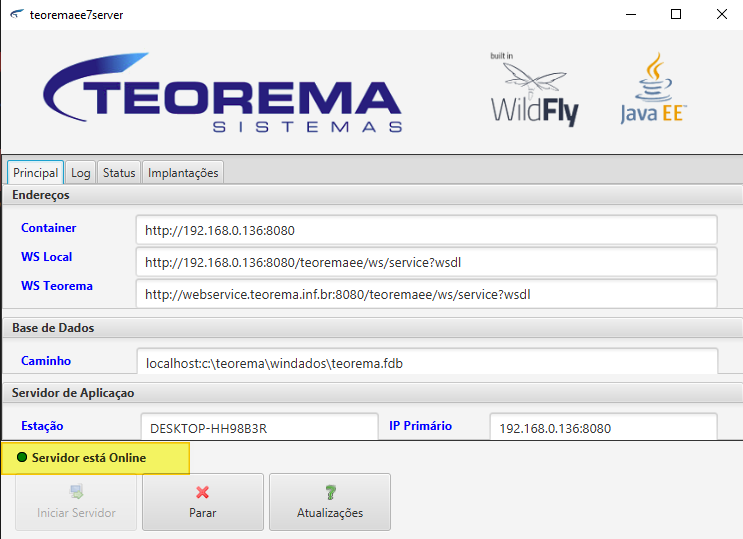Close the teoremaee7server window
Viewport: 743px width, 539px height.
point(722,14)
